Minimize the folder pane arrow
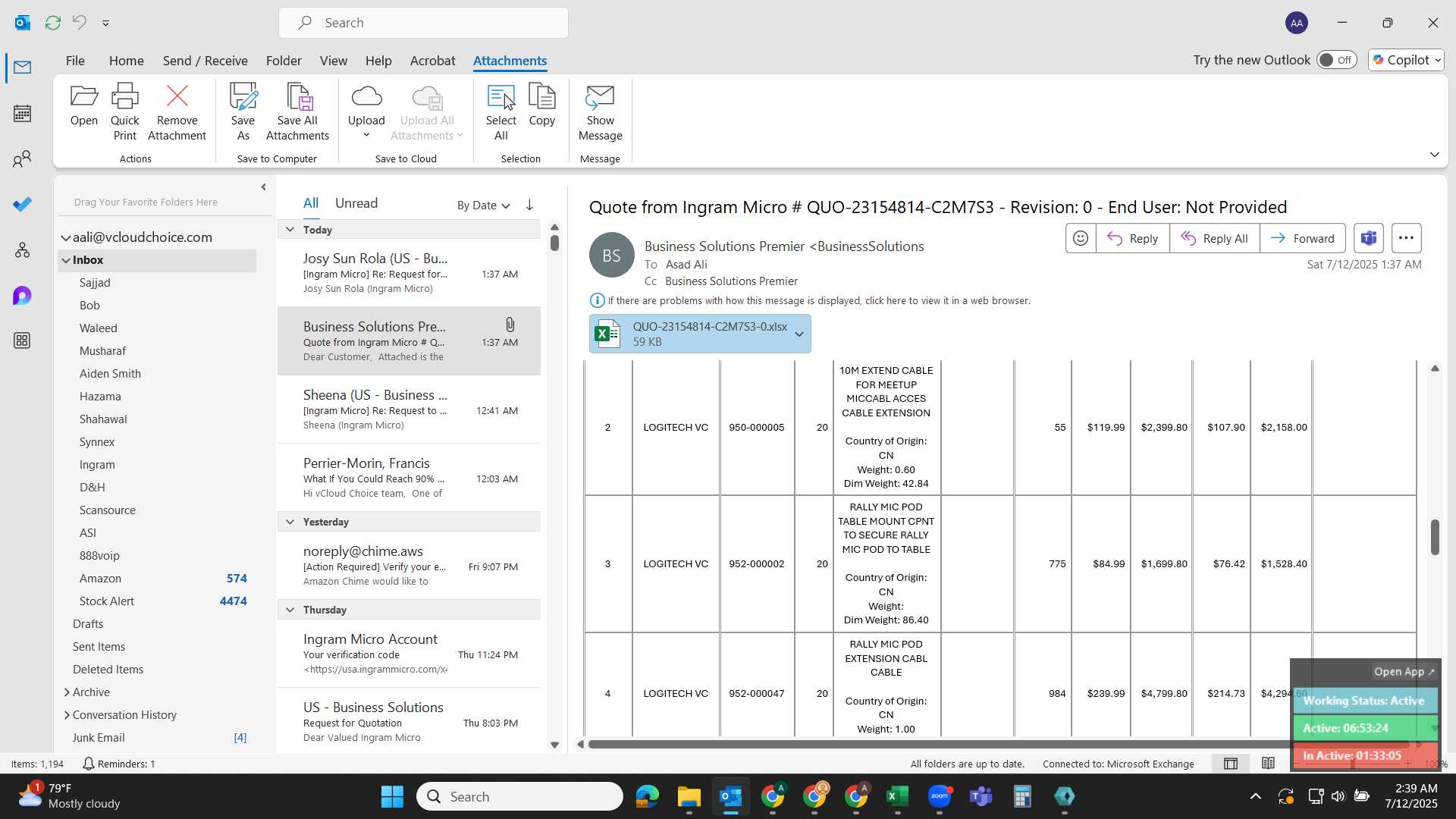1456x819 pixels. (x=263, y=187)
